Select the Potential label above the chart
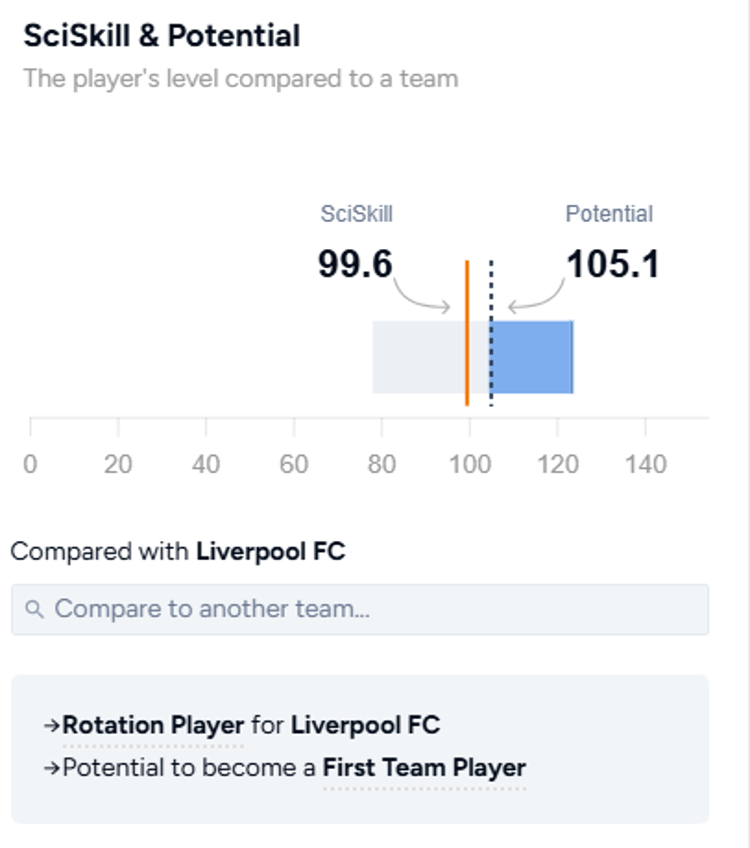750x848 pixels. 609,213
